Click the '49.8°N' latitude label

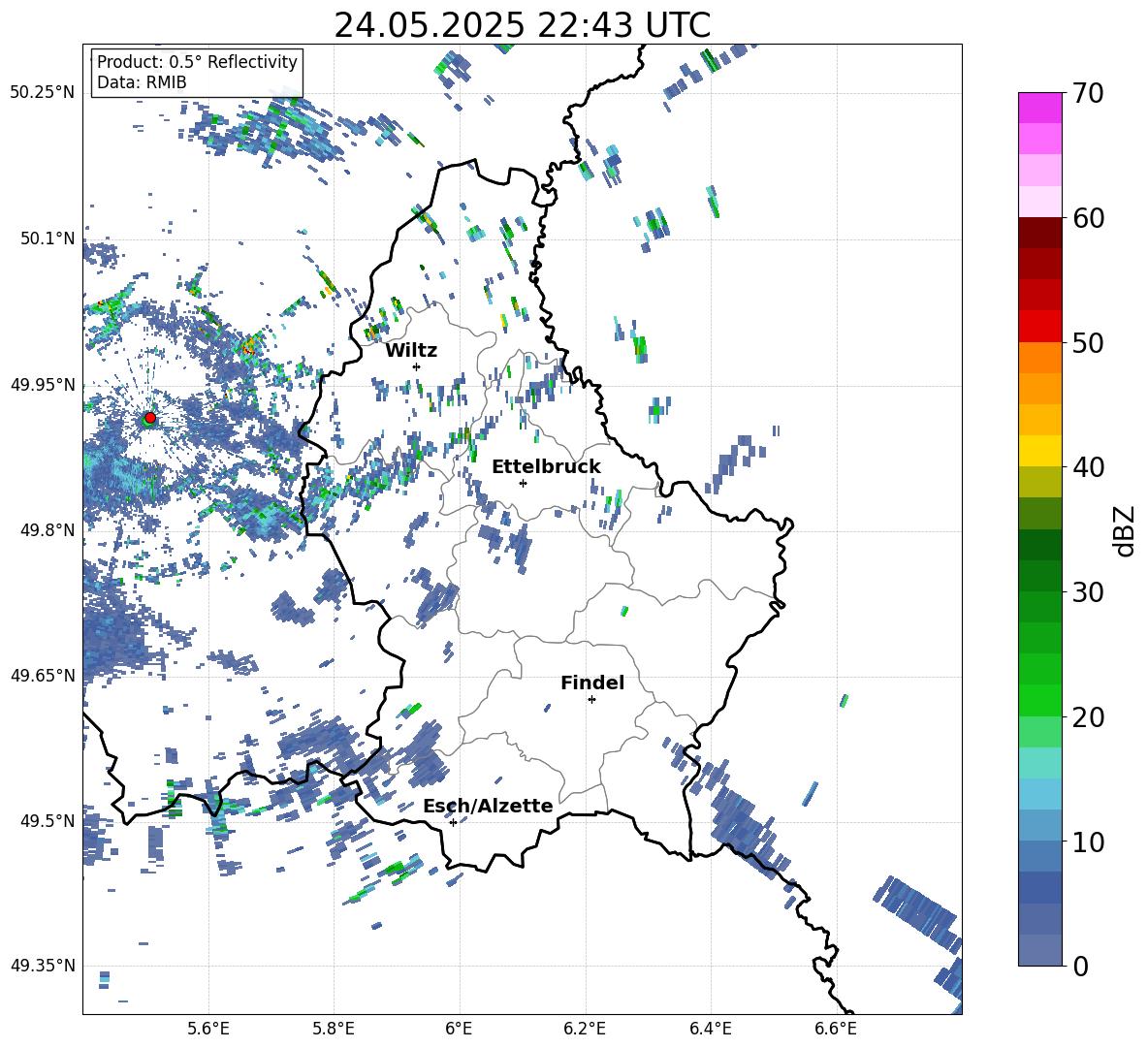click(48, 530)
